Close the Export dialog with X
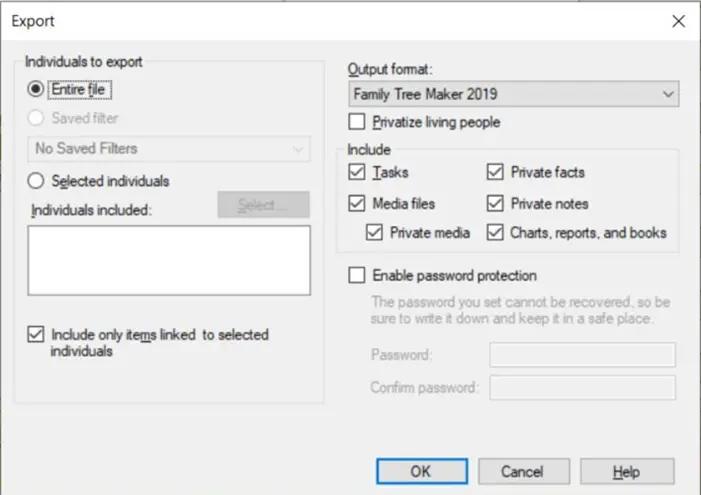 pyautogui.click(x=679, y=21)
